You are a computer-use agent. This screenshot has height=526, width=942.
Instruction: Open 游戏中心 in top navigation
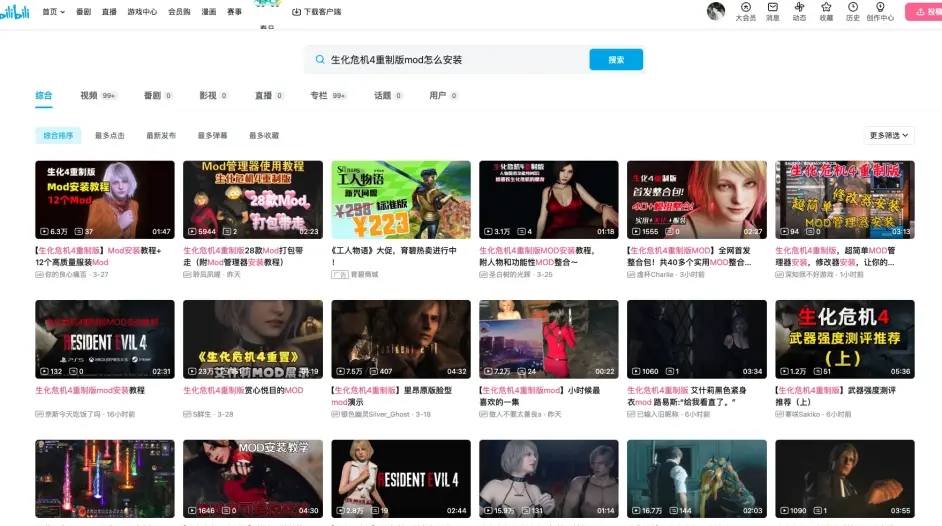[x=142, y=12]
